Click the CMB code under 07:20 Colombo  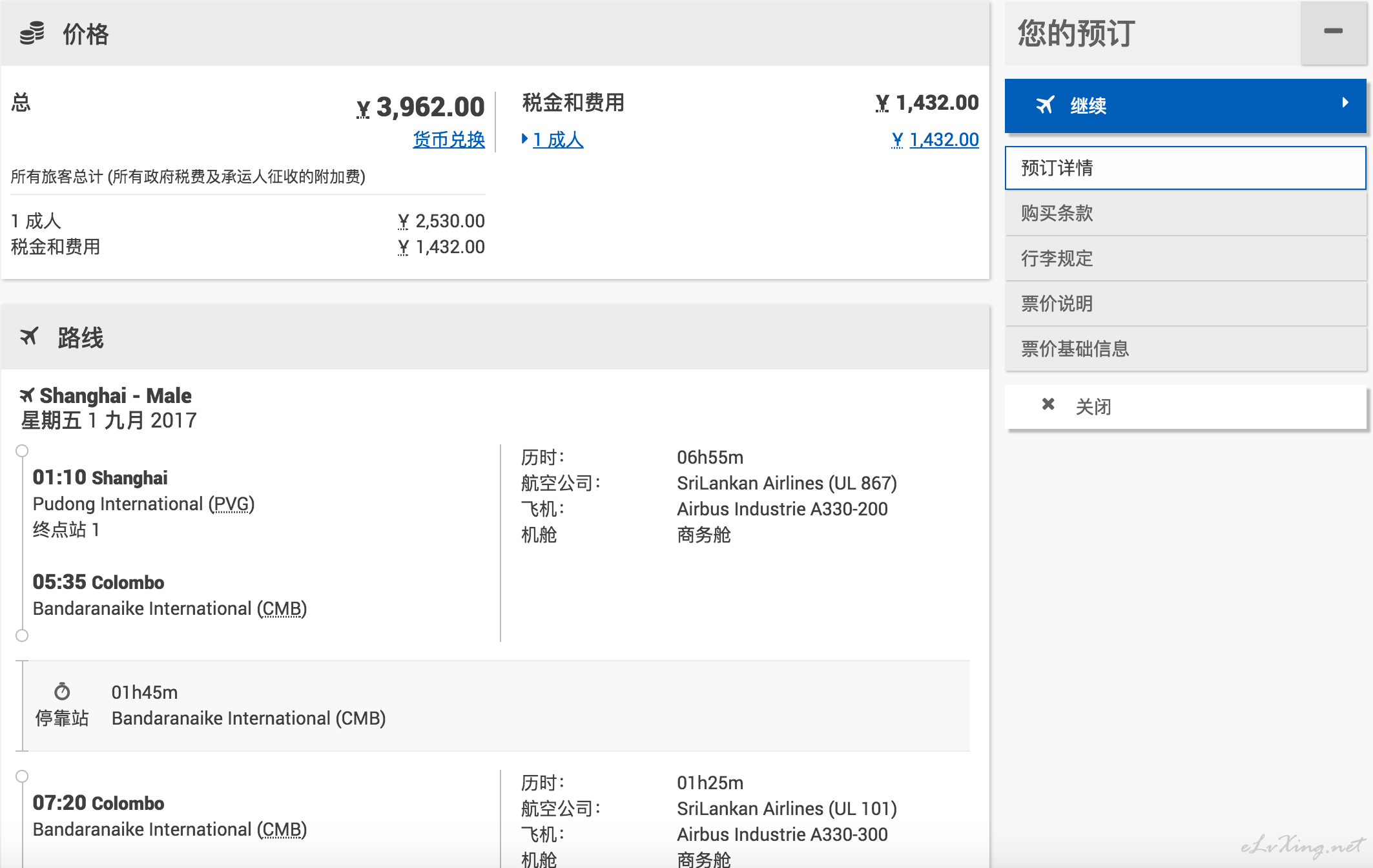tap(282, 829)
